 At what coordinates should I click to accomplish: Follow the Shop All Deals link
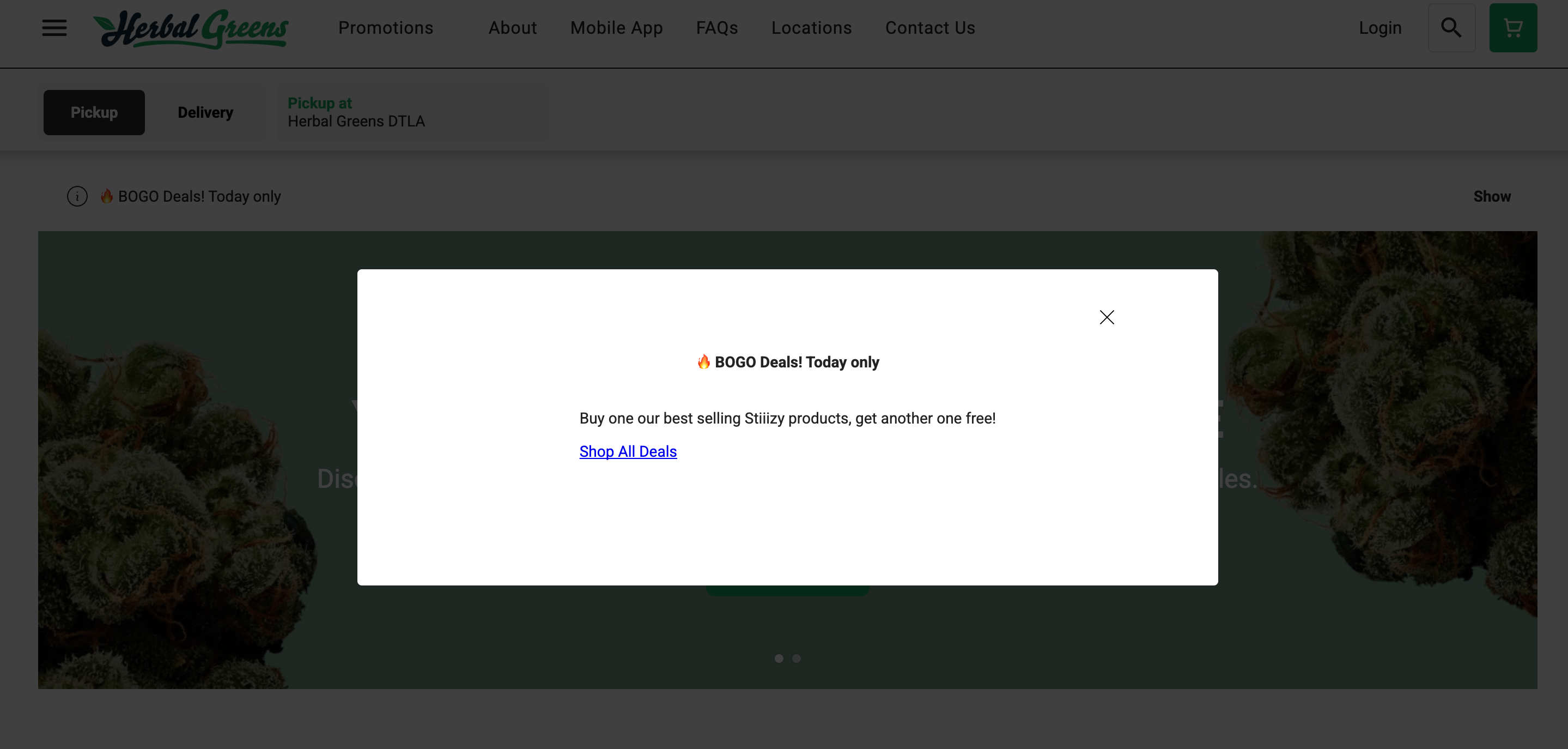(628, 451)
